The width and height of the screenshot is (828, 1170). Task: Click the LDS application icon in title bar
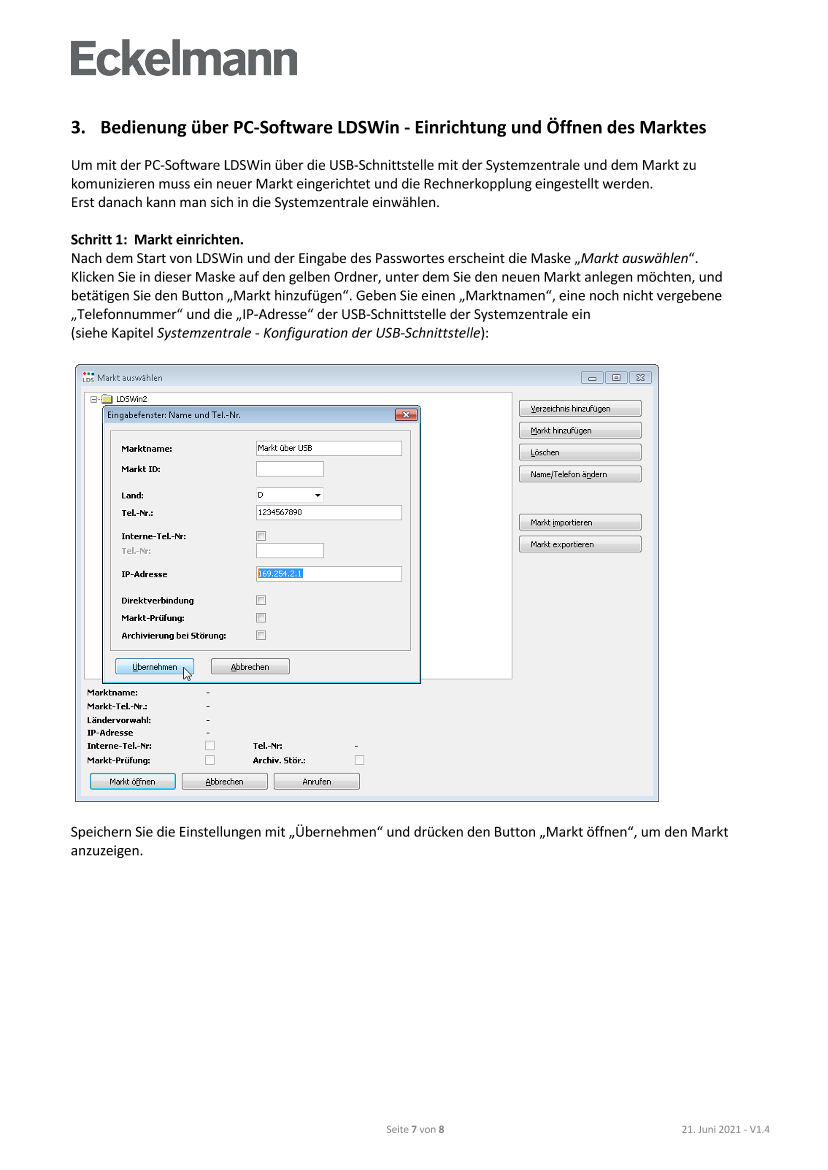[88, 377]
